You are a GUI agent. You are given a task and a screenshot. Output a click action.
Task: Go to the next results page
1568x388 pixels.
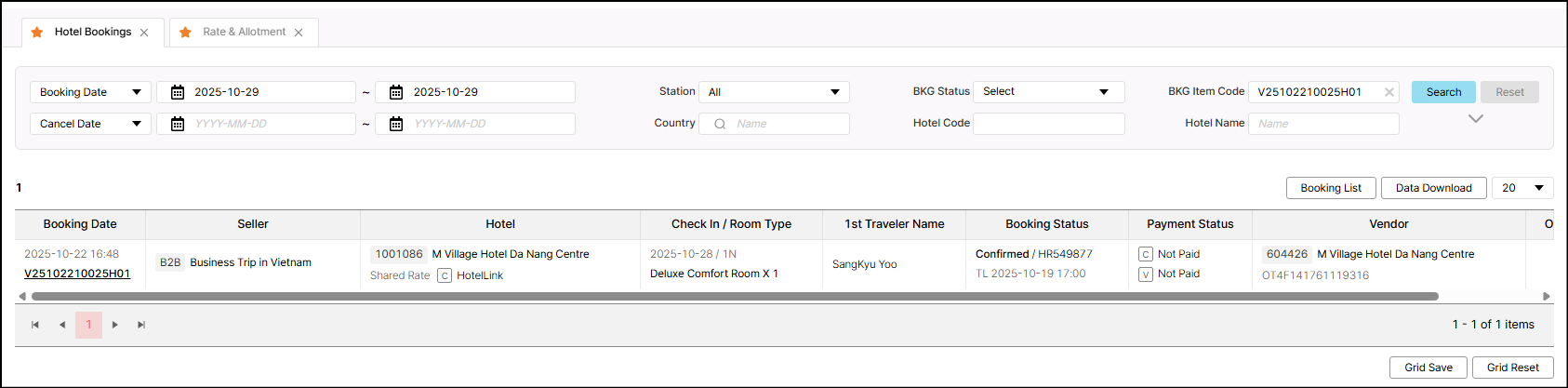point(115,325)
